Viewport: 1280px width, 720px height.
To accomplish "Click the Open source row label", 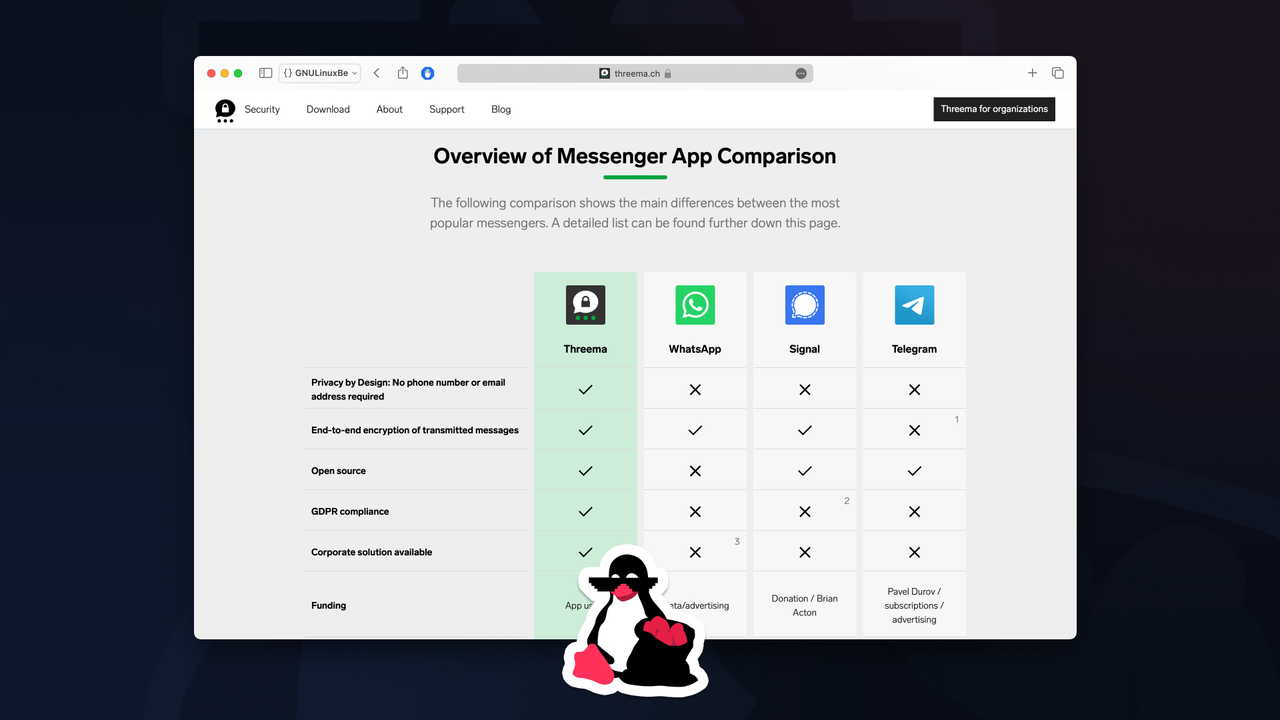I will (x=338, y=471).
